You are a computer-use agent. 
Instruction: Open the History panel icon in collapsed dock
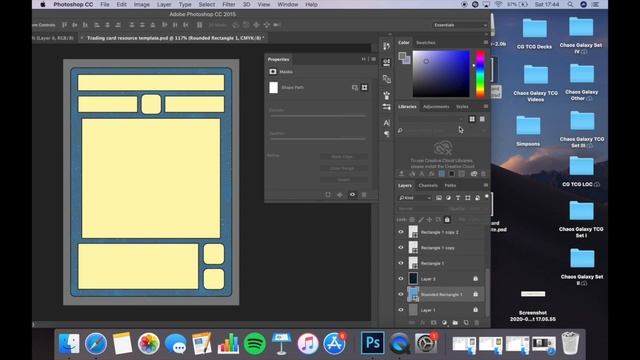coord(387,46)
